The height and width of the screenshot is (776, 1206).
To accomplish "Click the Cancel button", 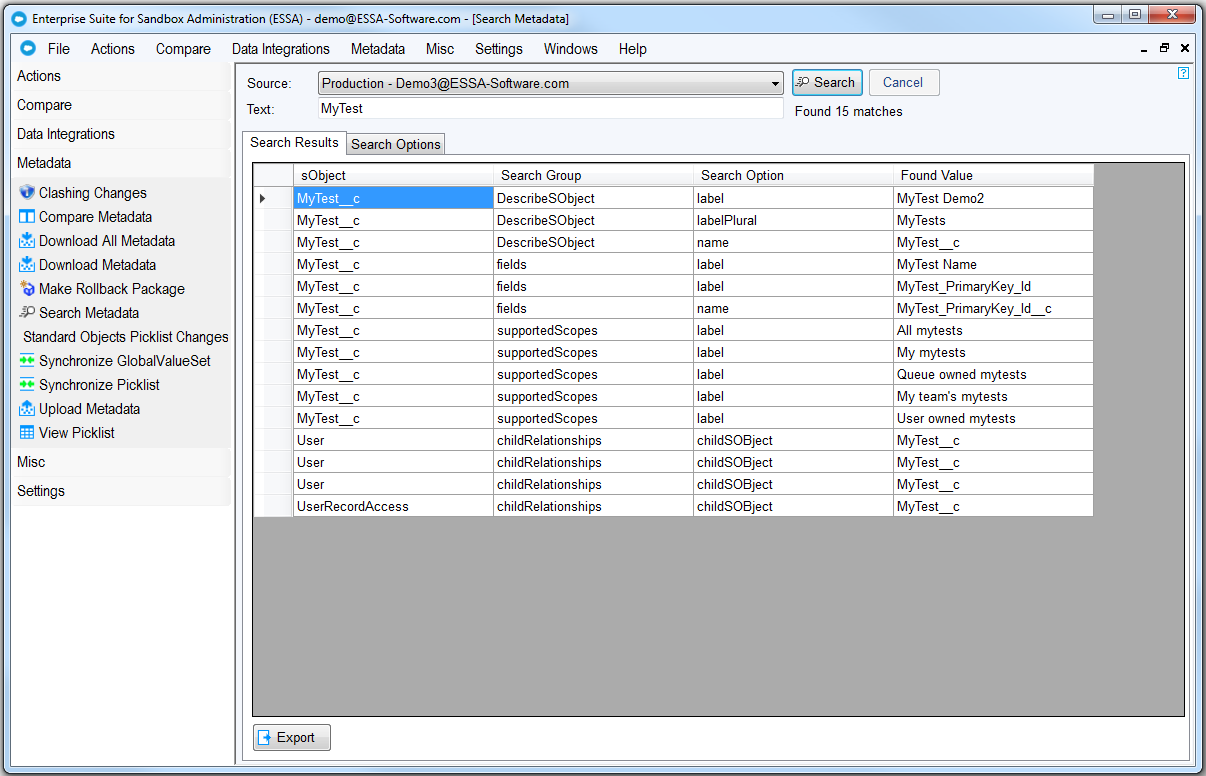I will click(x=904, y=83).
